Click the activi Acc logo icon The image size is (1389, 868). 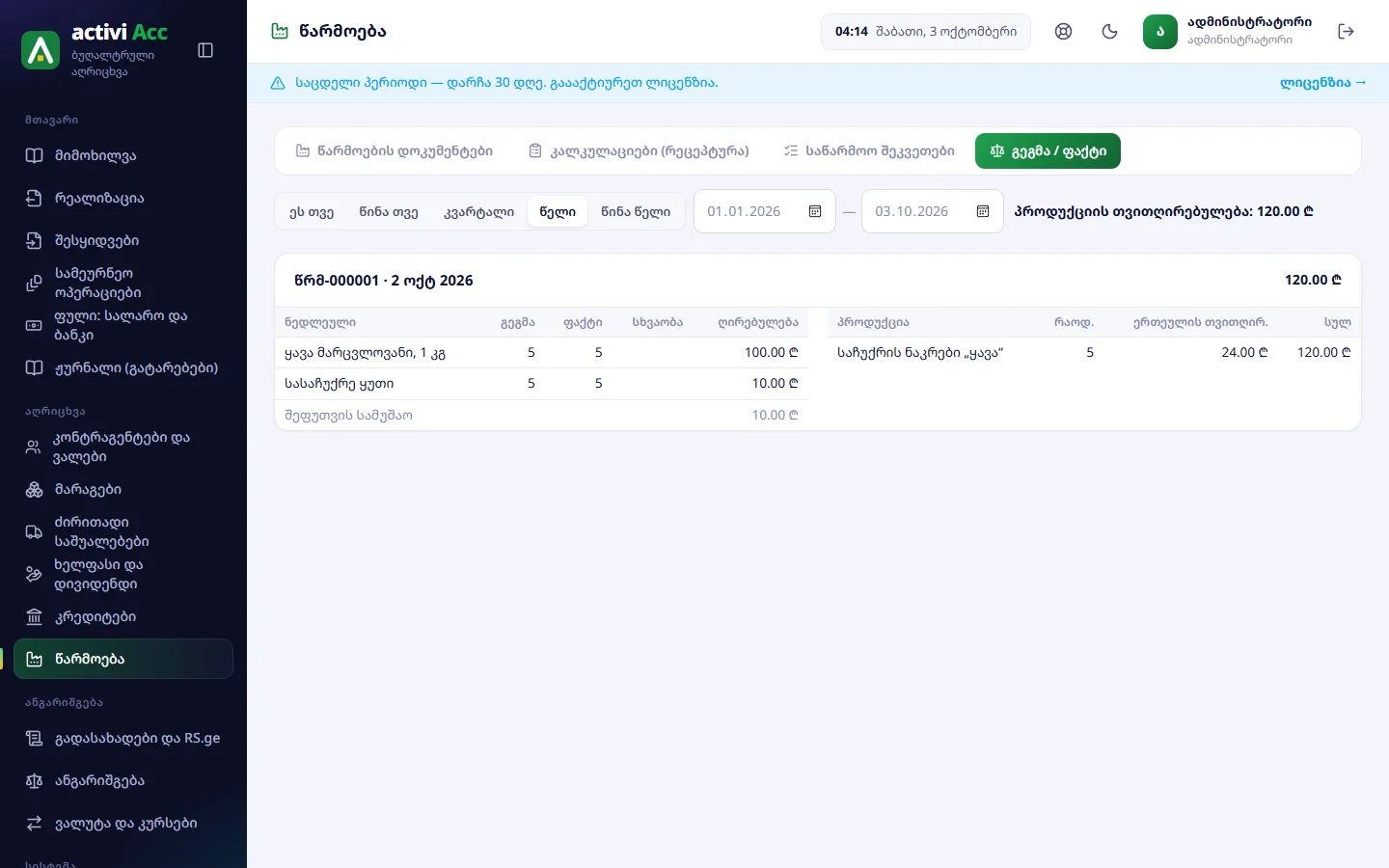tap(41, 50)
